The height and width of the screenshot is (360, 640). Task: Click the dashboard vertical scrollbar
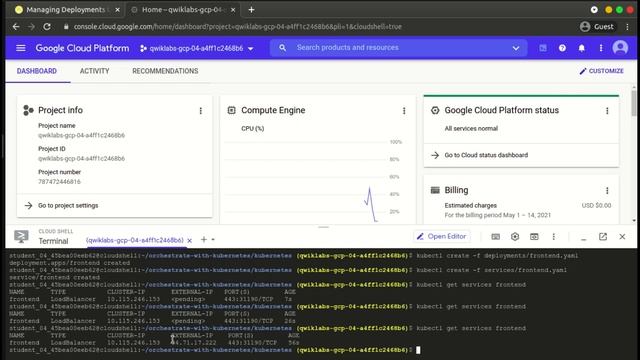tap(633, 103)
